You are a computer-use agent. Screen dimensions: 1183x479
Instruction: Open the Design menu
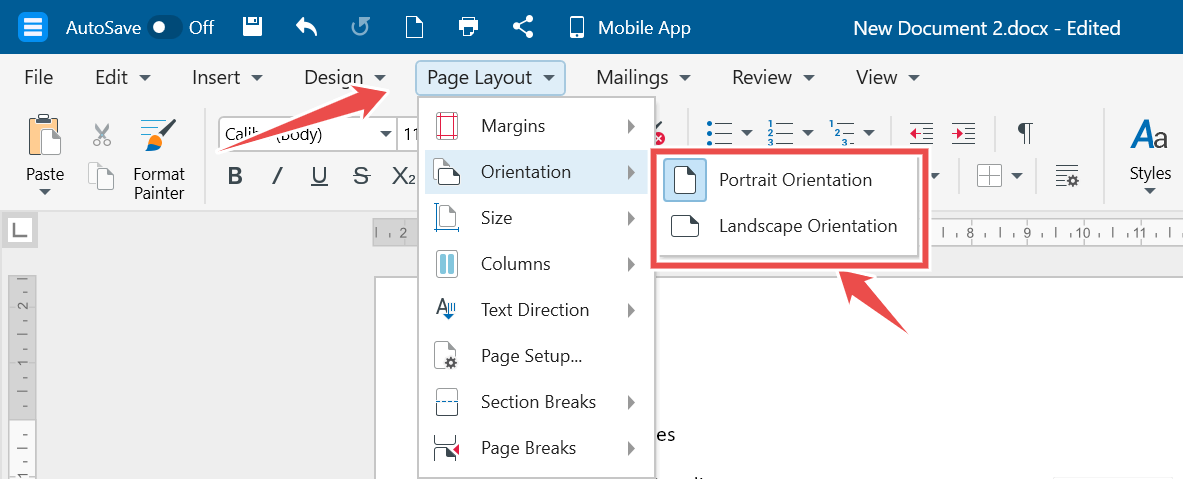click(345, 78)
